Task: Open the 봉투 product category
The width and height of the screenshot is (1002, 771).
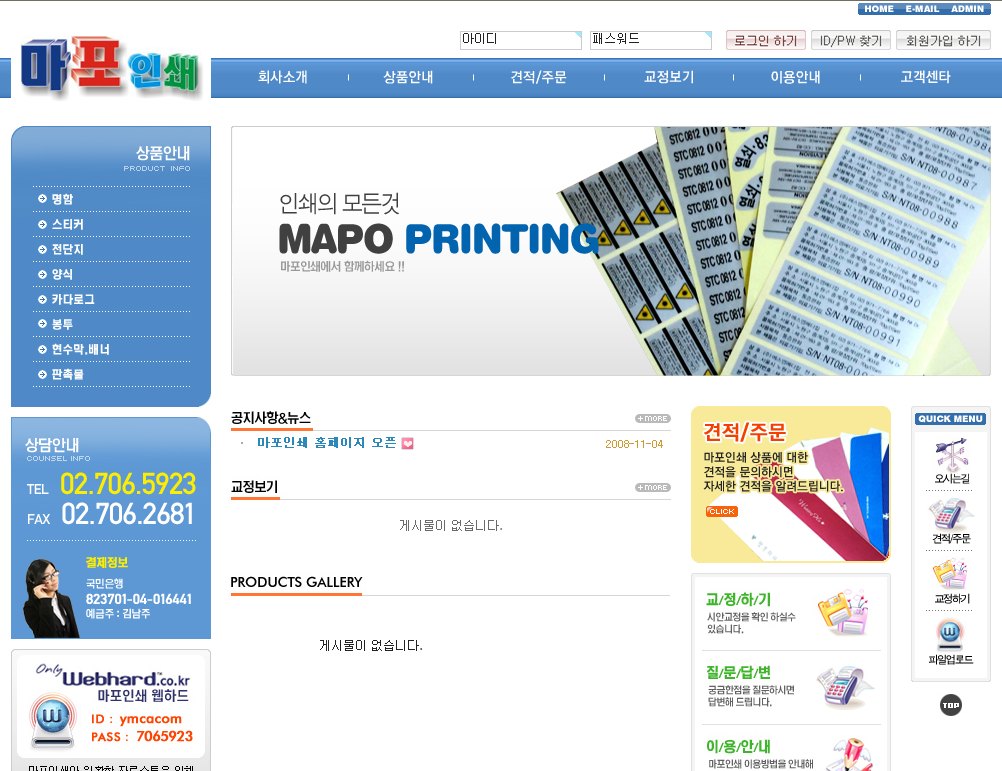Action: tap(63, 324)
